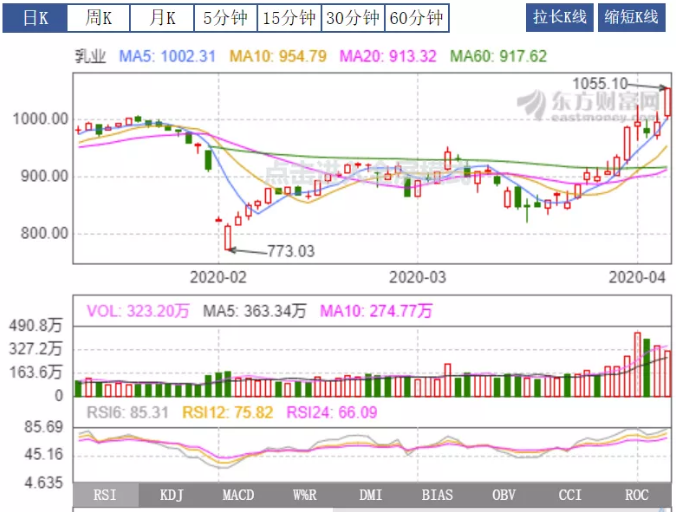Click the 1000.00 price axis label
This screenshot has width=676, height=515.
point(41,119)
